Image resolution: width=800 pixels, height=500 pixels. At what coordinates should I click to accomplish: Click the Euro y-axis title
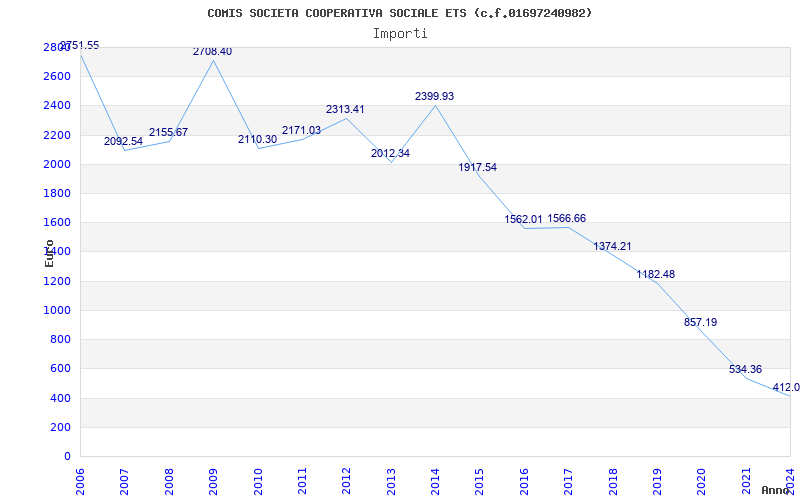49,253
